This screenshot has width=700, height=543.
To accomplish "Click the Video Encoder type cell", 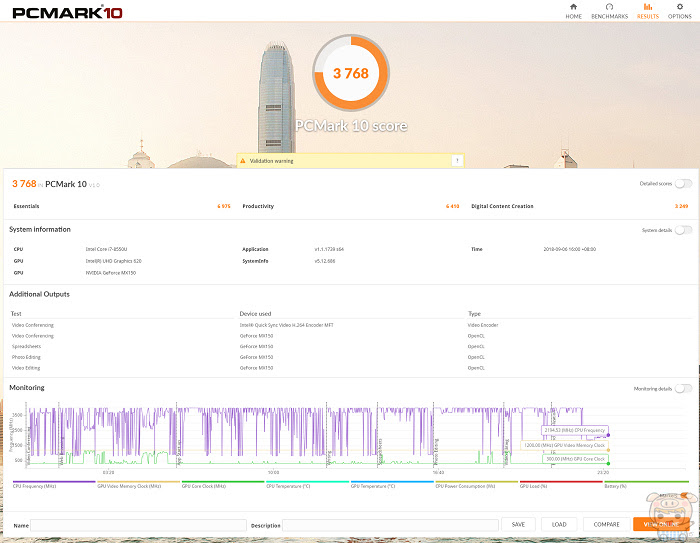I will point(483,325).
